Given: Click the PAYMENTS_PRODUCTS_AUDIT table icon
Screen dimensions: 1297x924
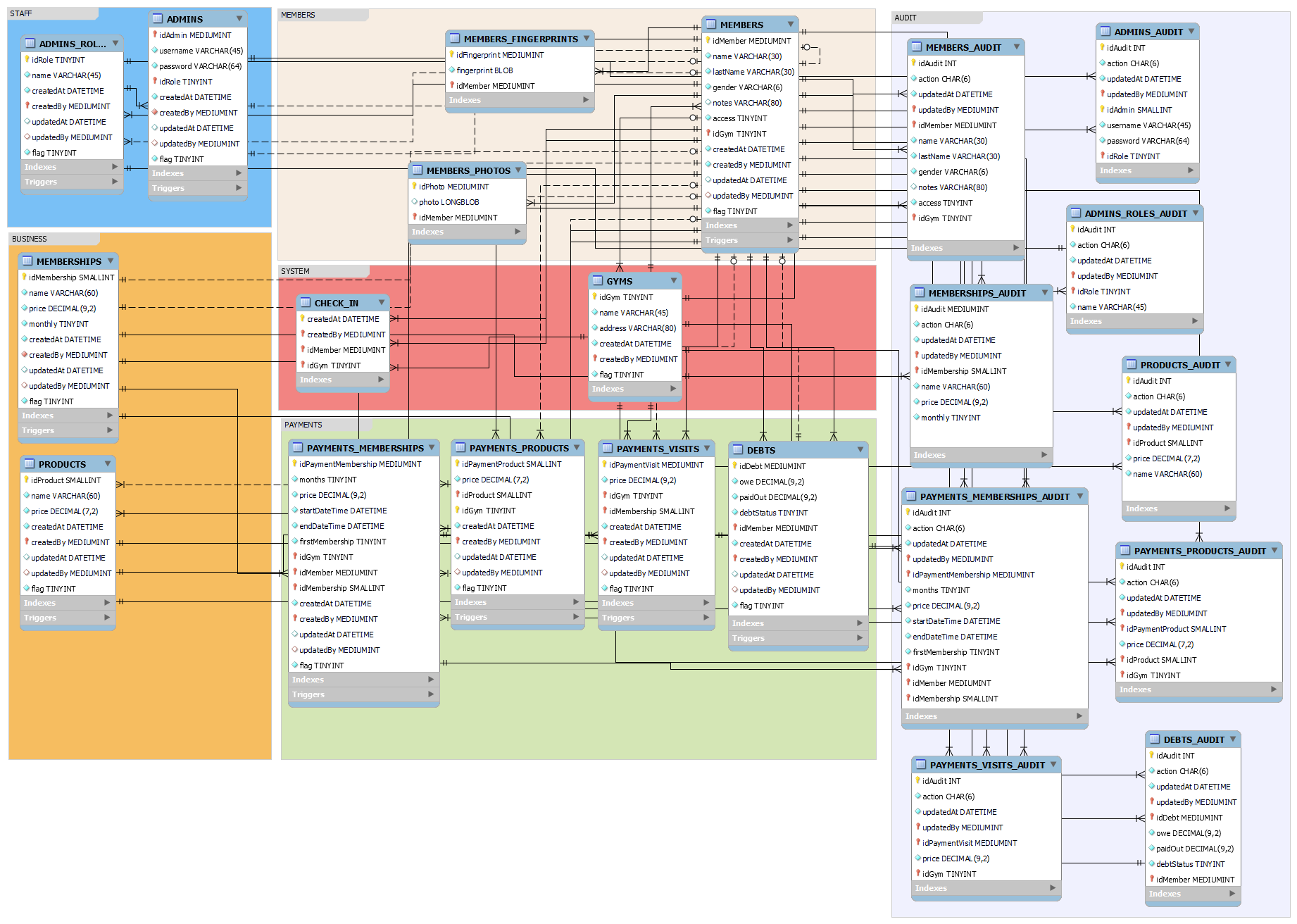Looking at the screenshot, I should [1125, 550].
